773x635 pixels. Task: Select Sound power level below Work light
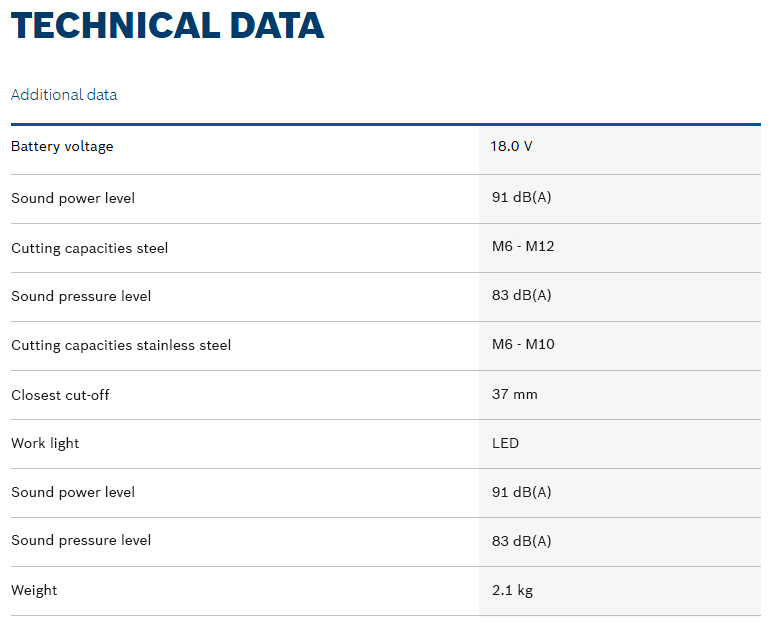pyautogui.click(x=73, y=492)
